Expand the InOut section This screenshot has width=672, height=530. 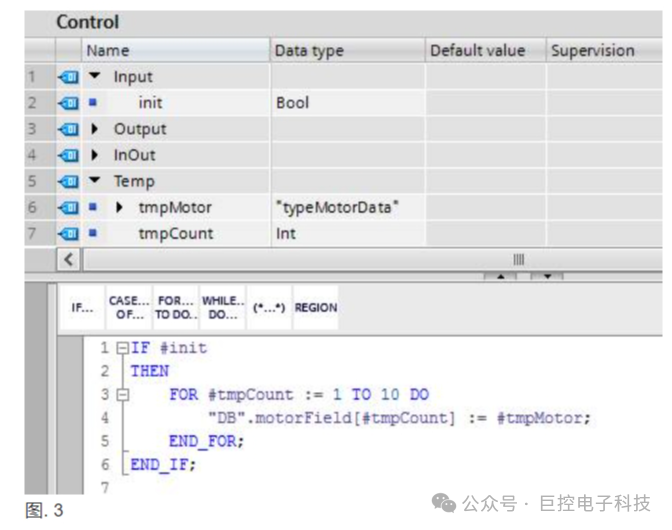pyautogui.click(x=95, y=155)
